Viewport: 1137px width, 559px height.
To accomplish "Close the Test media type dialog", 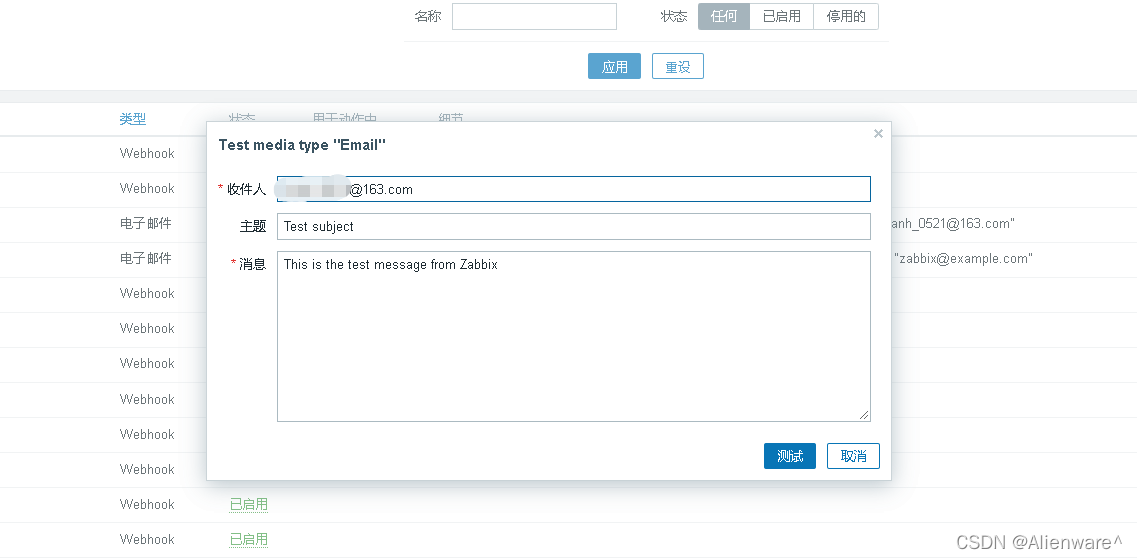I will [x=878, y=133].
